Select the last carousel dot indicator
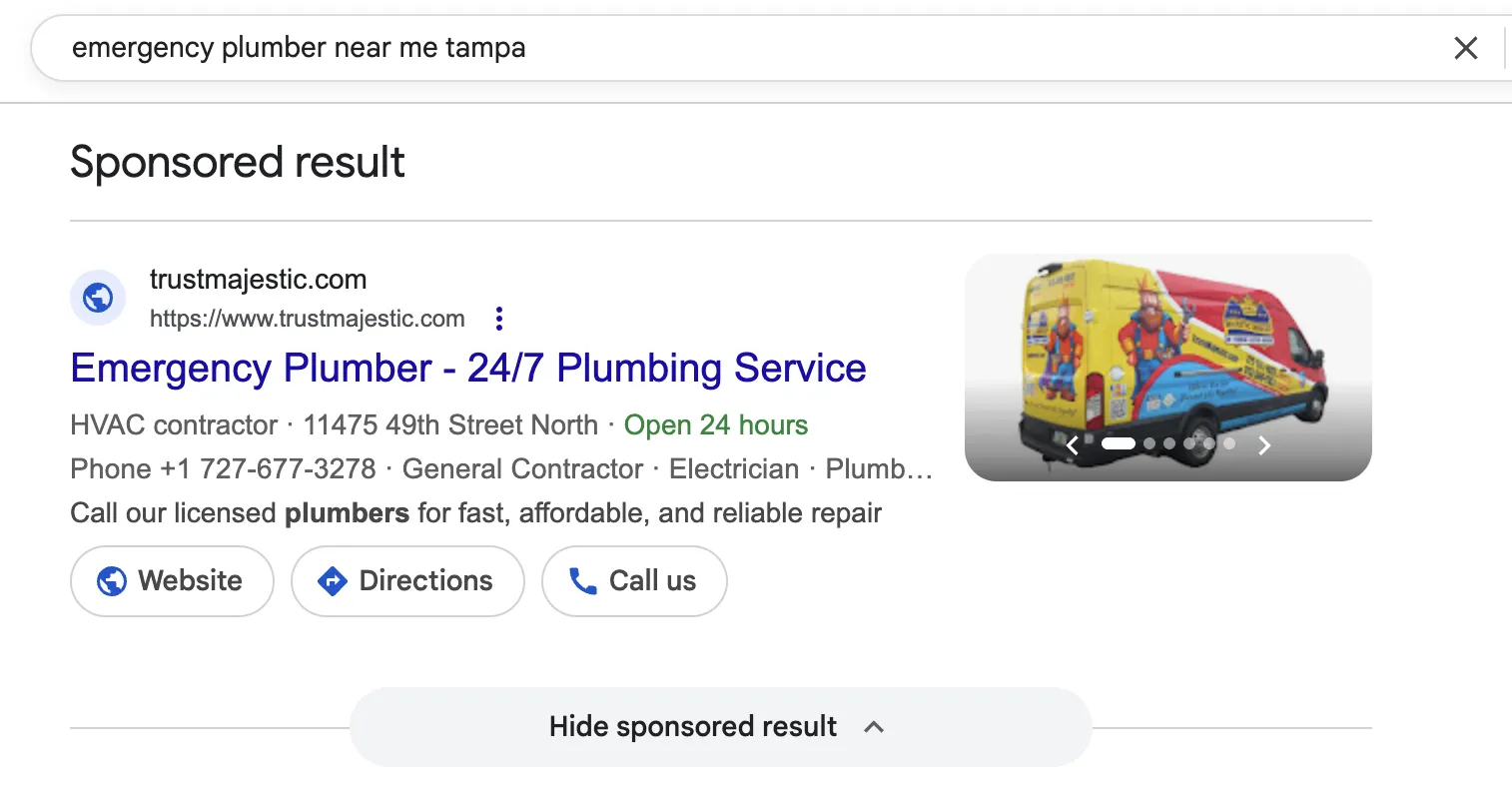The image size is (1512, 811). coord(1228,442)
